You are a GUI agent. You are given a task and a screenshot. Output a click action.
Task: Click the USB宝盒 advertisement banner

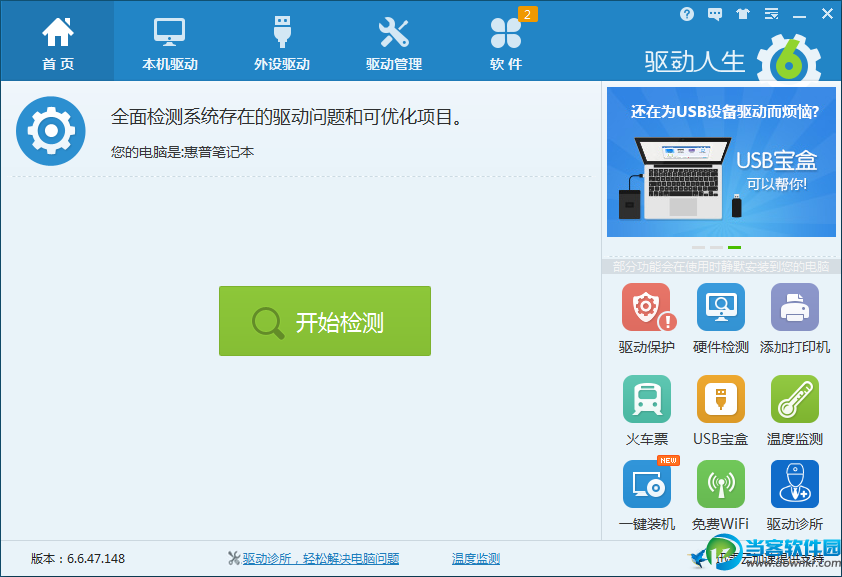(x=721, y=162)
